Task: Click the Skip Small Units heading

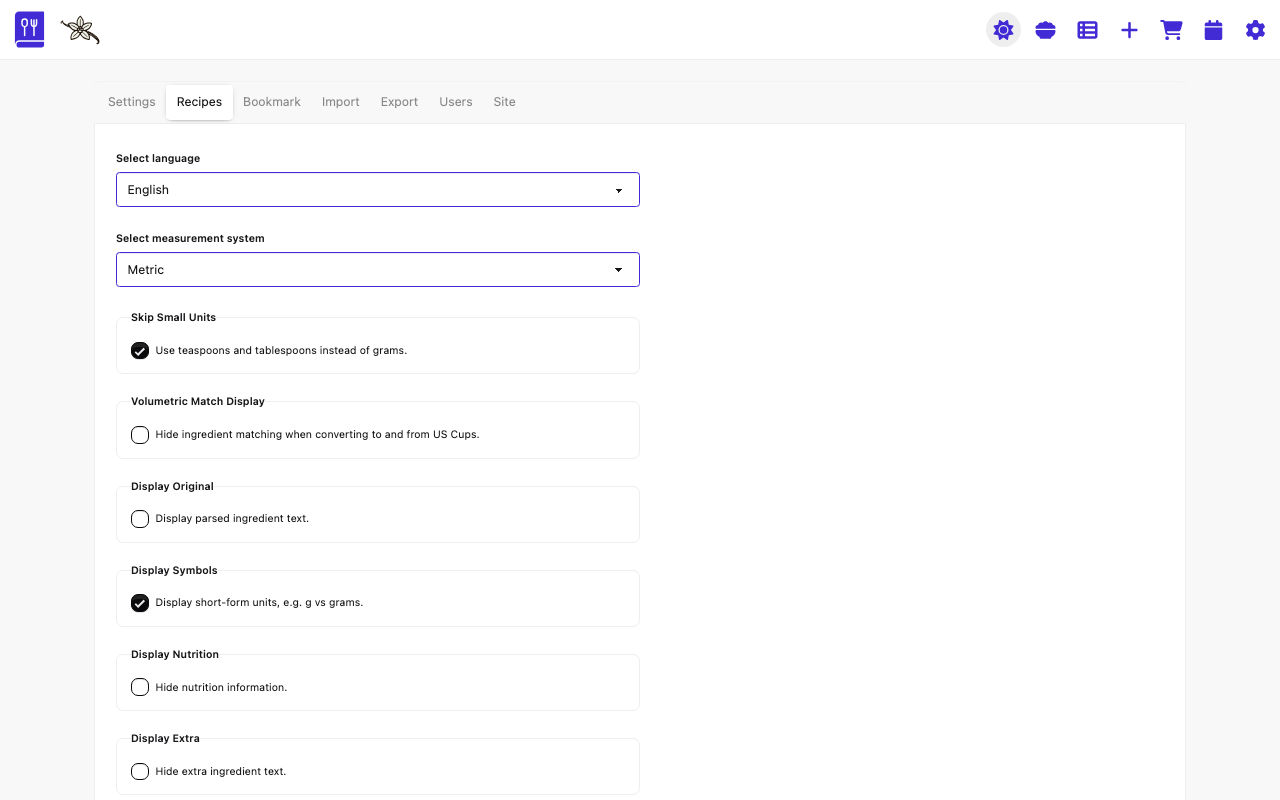Action: 173,317
